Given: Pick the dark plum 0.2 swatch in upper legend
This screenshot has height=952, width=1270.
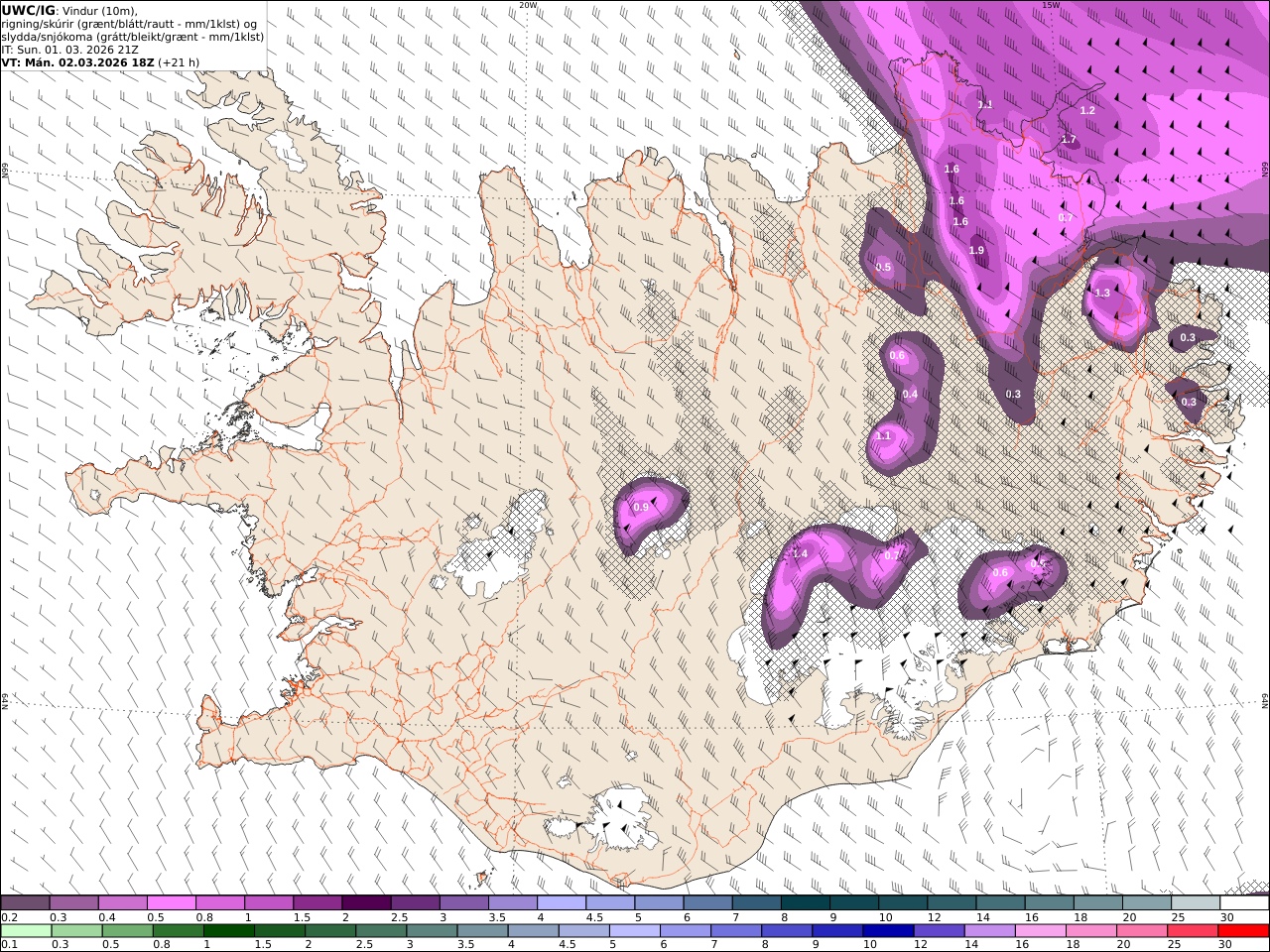Looking at the screenshot, I should 25,903.
